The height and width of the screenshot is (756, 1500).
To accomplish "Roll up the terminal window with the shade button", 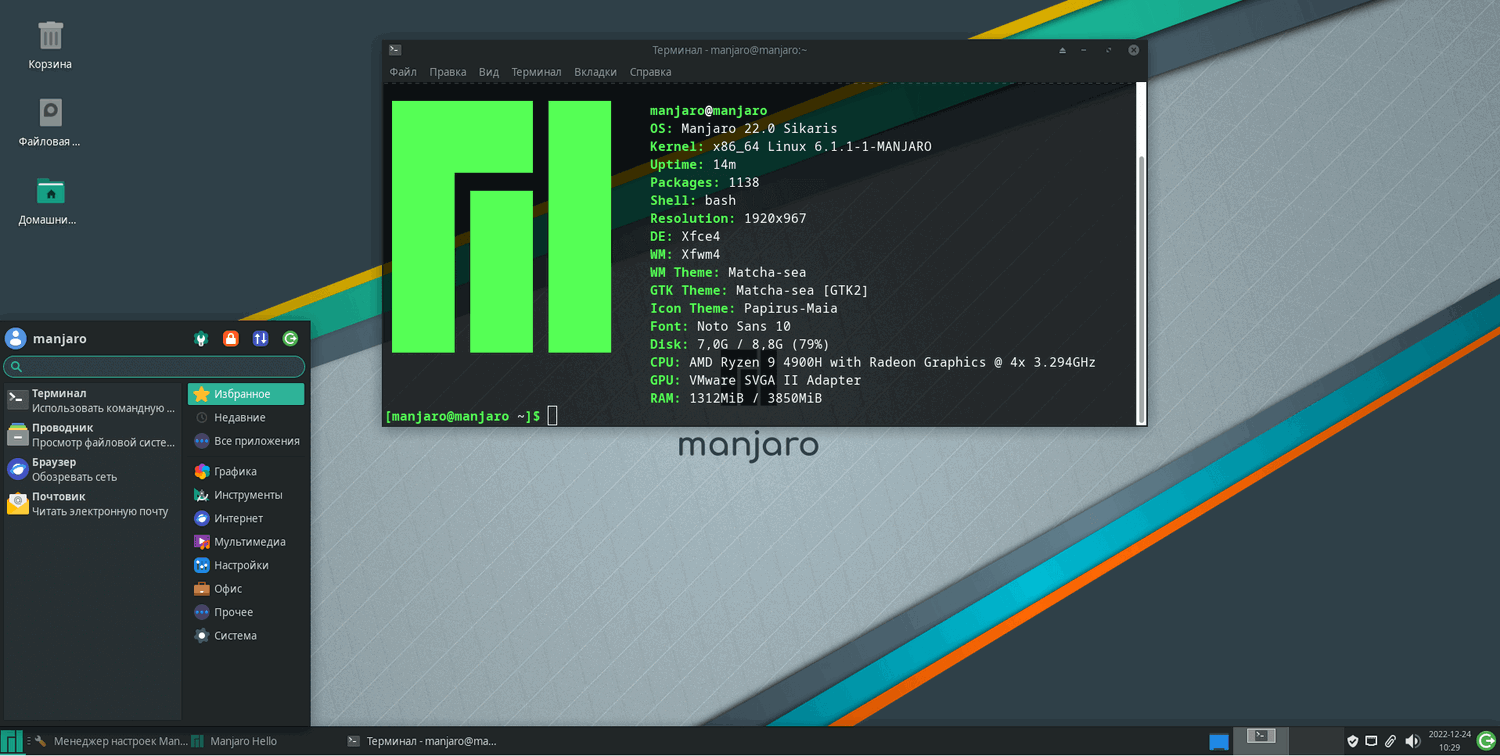I will coord(1063,50).
